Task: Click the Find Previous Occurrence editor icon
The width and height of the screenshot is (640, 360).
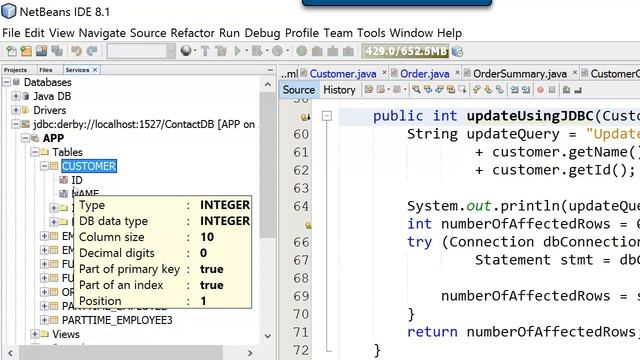Action: point(428,89)
